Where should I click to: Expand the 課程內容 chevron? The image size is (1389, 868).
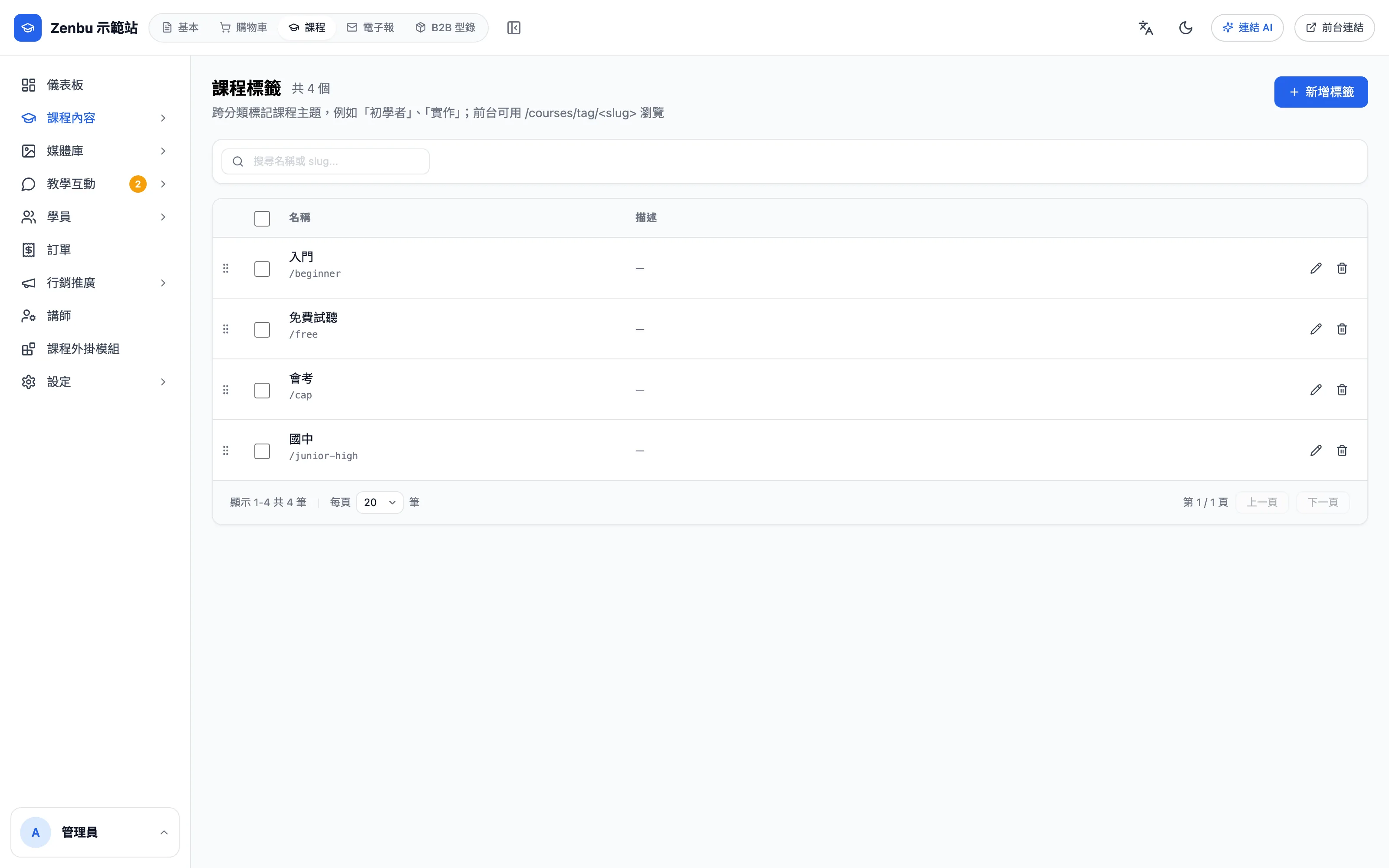pyautogui.click(x=163, y=118)
